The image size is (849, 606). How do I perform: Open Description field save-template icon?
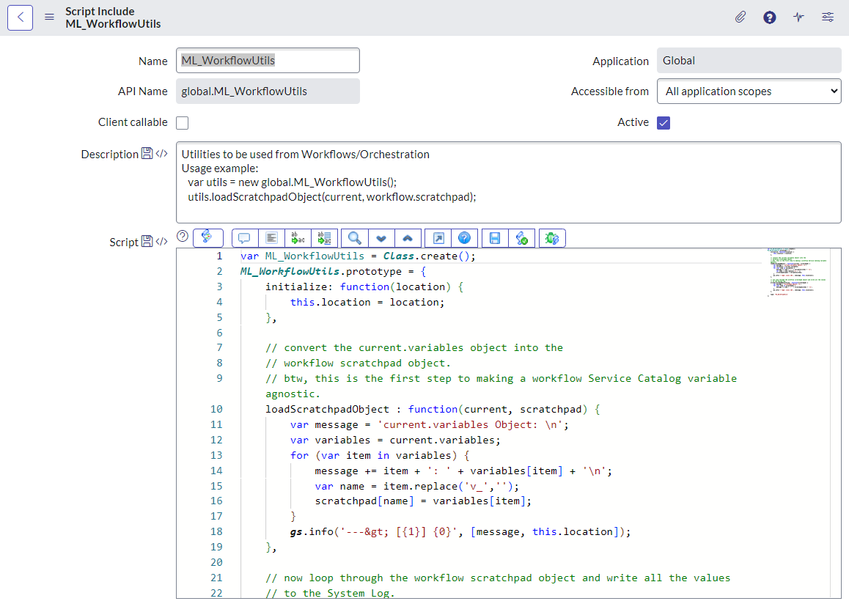click(147, 153)
